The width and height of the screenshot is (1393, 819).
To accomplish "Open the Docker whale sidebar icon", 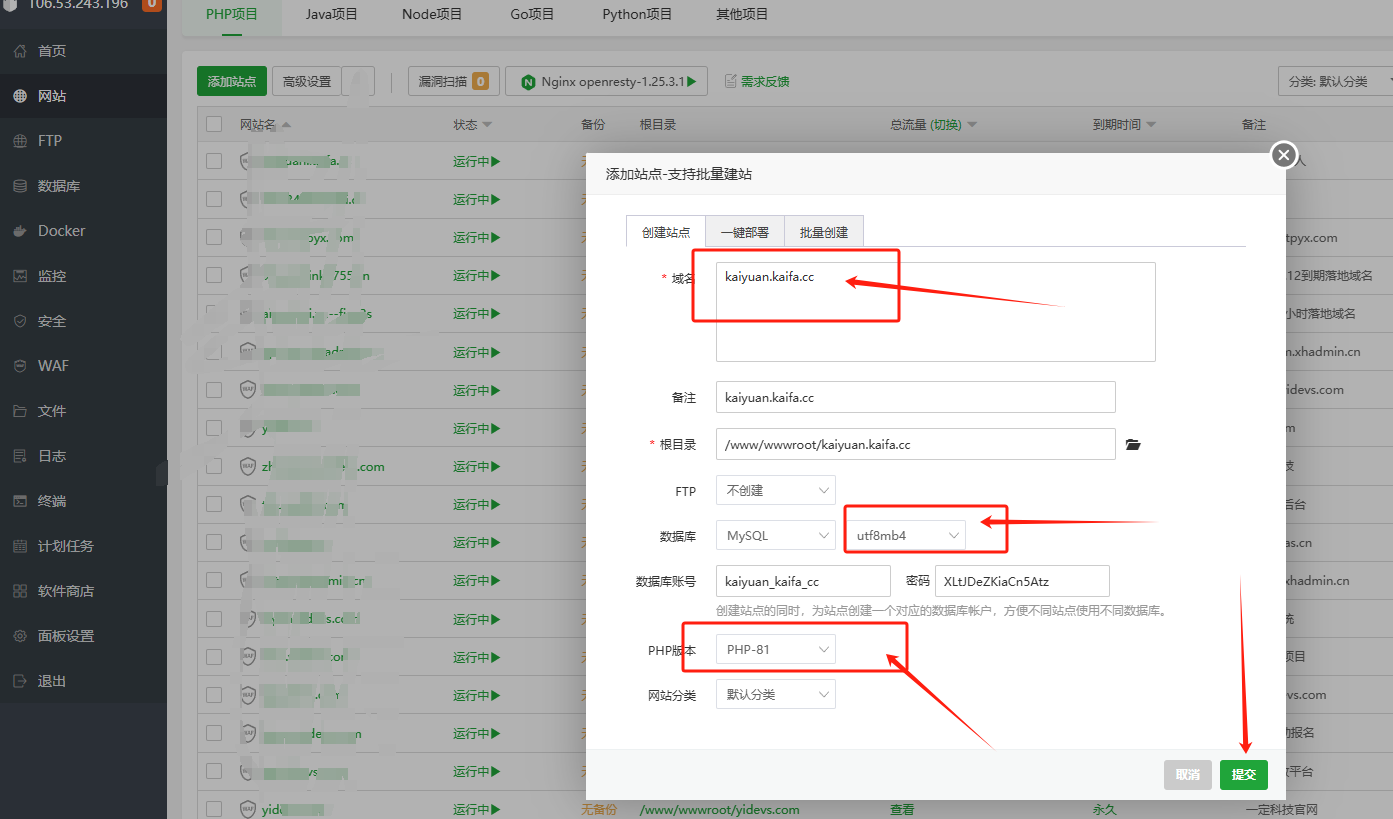I will point(20,231).
